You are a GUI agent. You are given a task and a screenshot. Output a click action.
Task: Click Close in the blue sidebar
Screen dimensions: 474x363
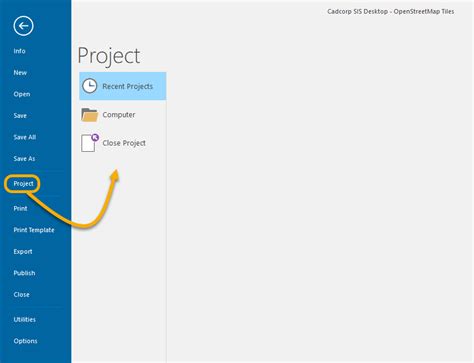(x=21, y=295)
